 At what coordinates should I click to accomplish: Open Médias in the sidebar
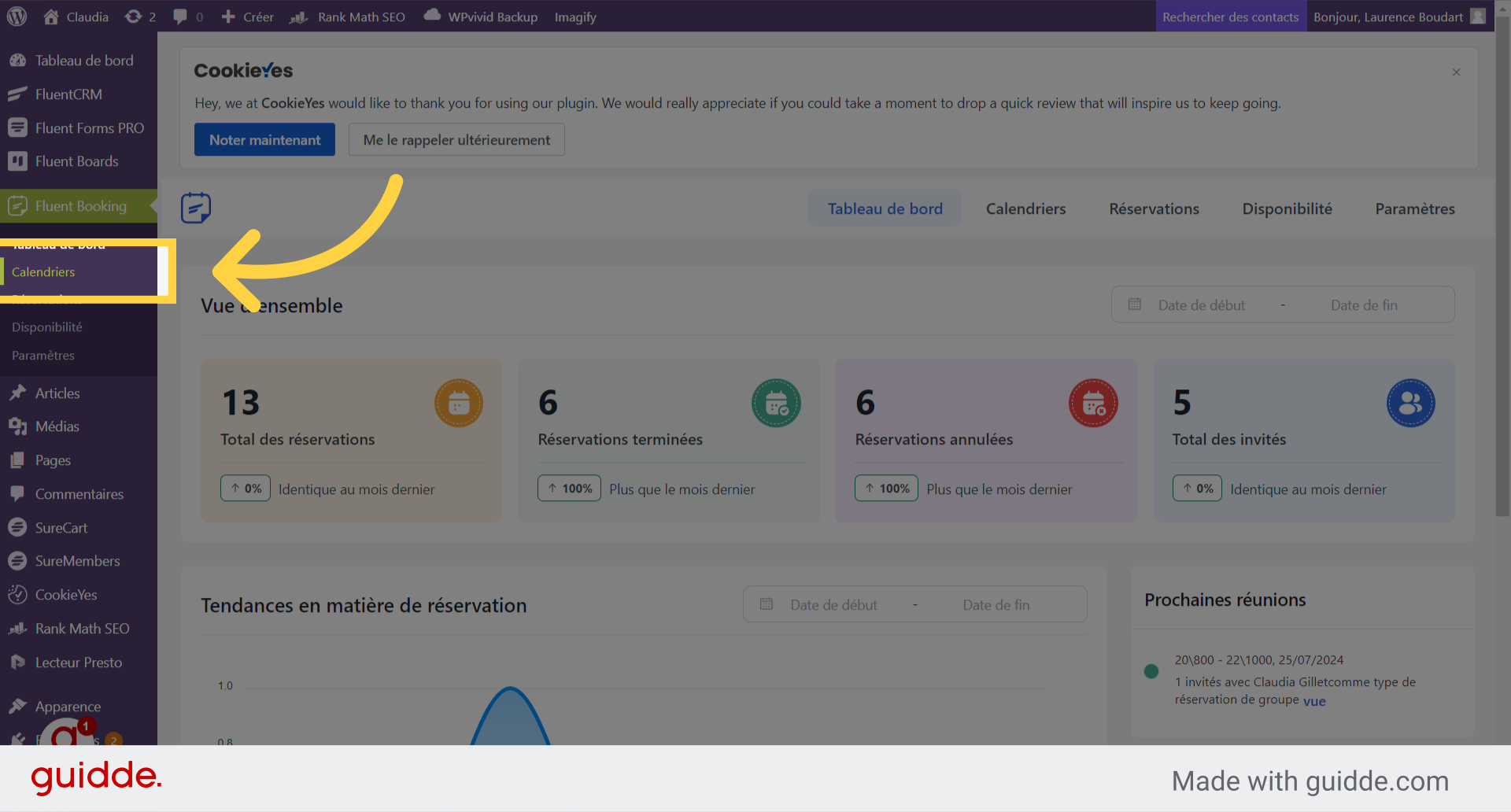(79, 426)
